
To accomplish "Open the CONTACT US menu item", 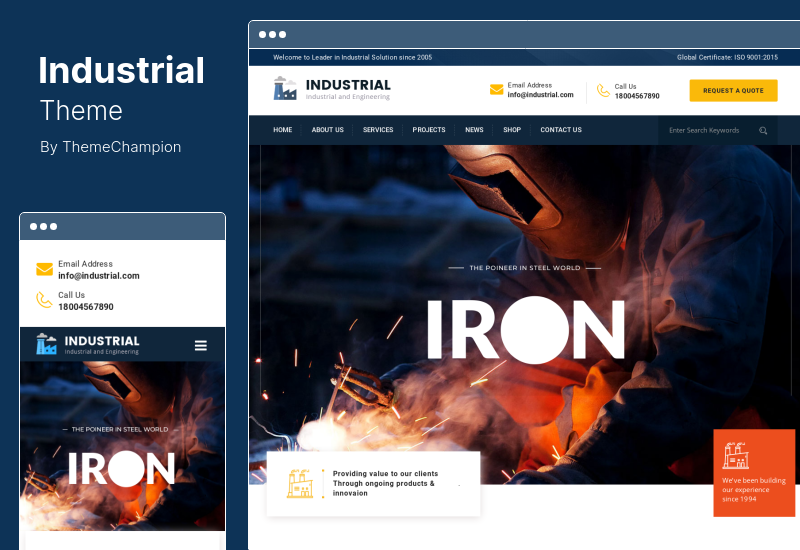I will (561, 130).
